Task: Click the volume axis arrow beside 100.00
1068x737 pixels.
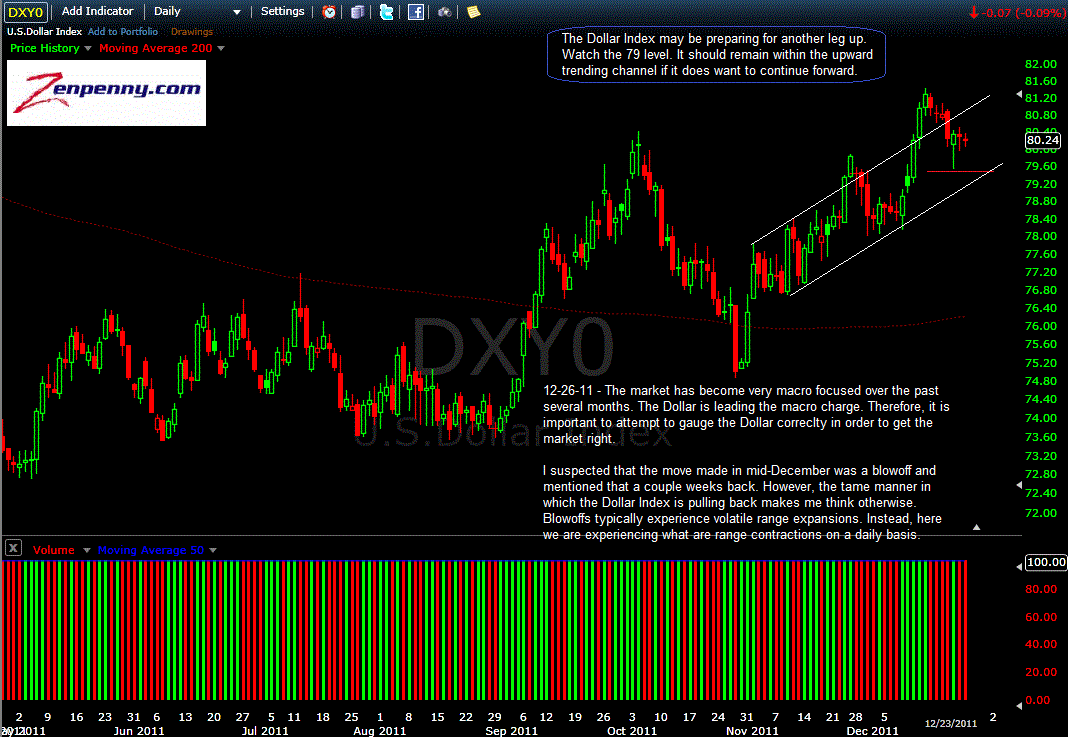Action: 1020,566
